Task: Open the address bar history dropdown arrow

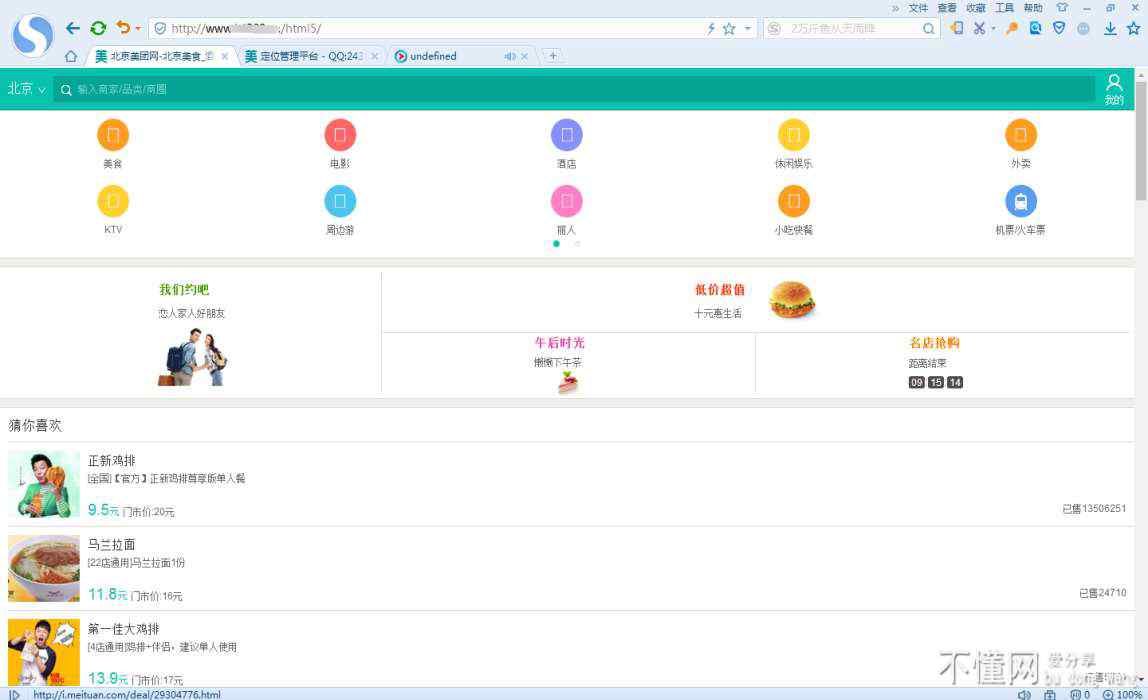Action: point(747,29)
